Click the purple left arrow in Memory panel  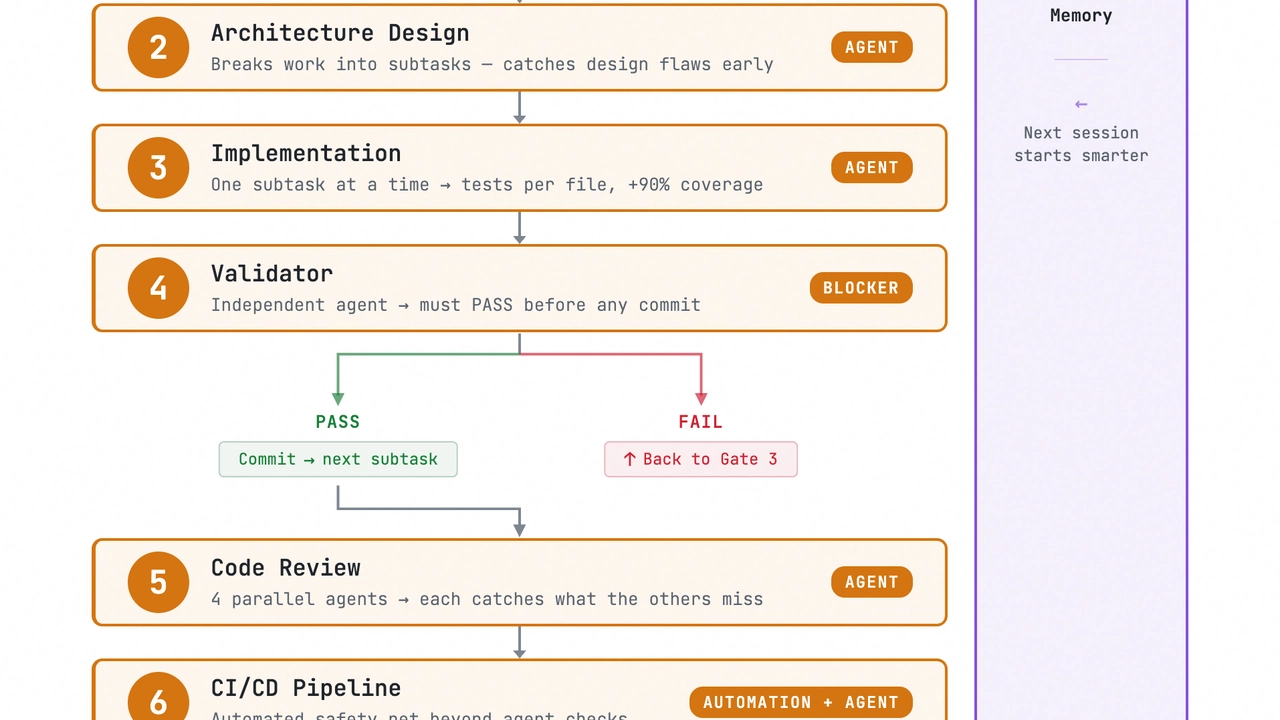[x=1081, y=104]
